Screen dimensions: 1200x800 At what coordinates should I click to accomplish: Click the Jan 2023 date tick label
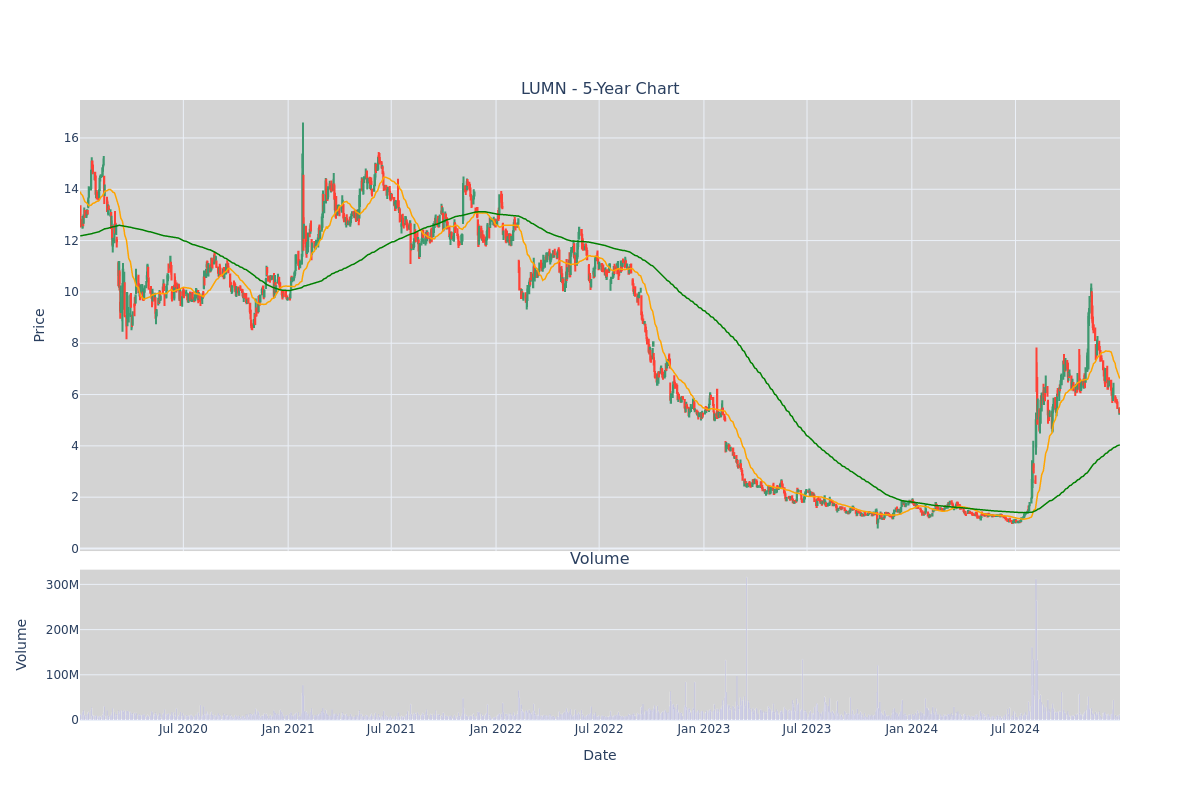704,729
